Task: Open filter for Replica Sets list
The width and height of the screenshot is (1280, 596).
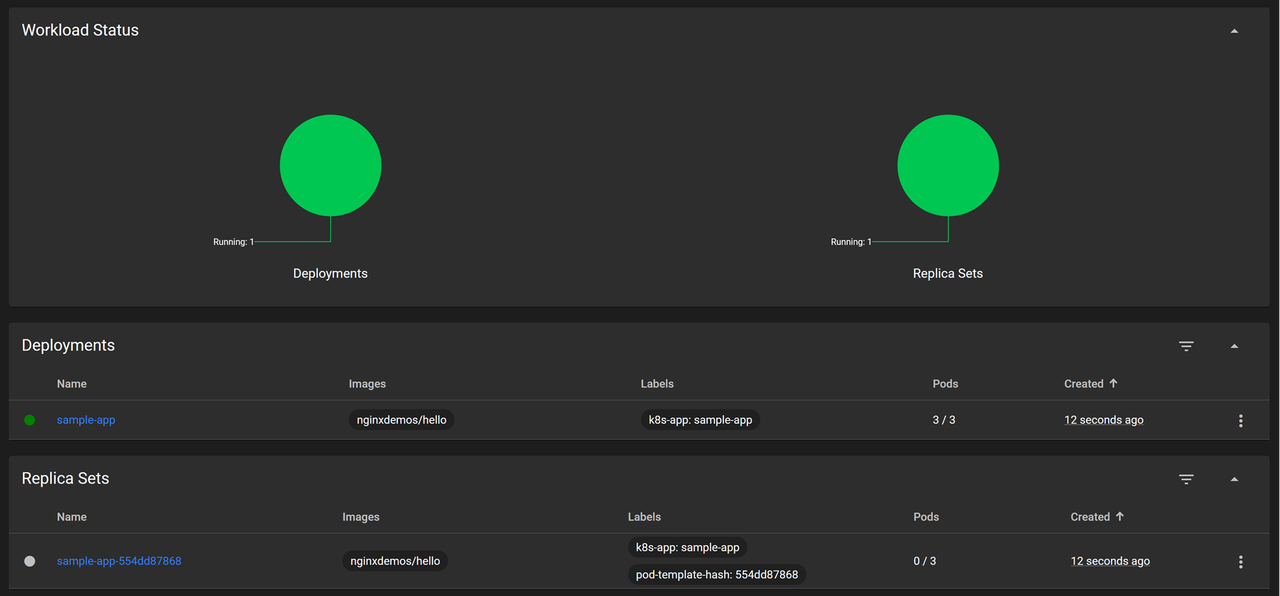Action: [x=1186, y=479]
